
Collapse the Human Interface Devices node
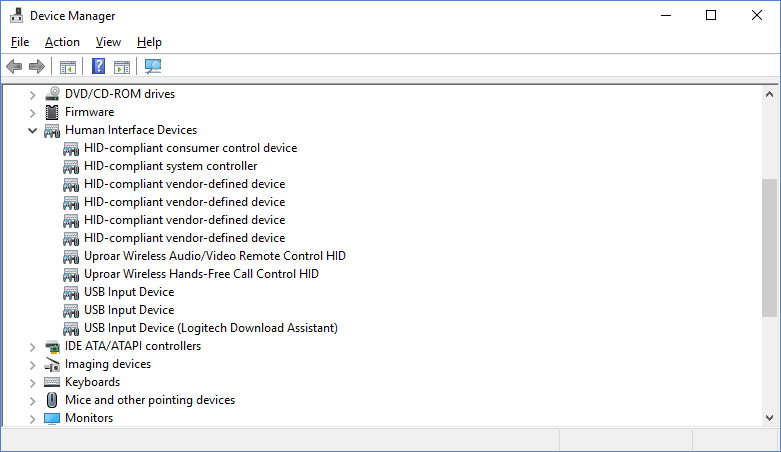[32, 130]
